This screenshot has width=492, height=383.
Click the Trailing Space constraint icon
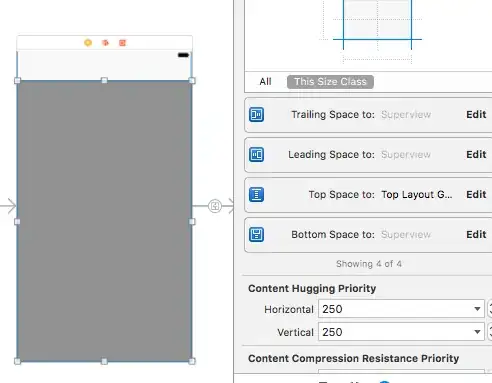[256, 115]
